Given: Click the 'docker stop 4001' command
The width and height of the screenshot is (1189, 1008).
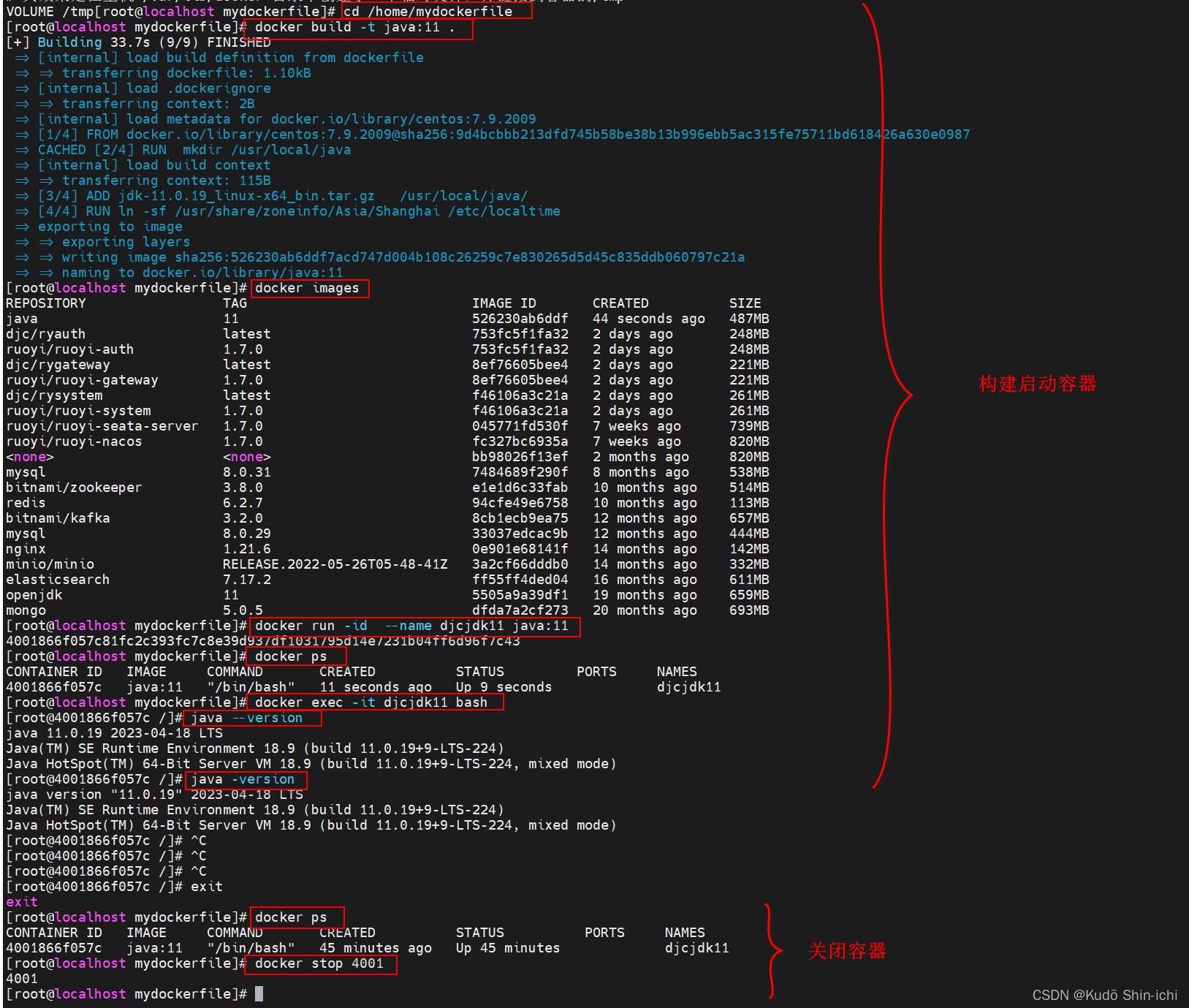Looking at the screenshot, I should coord(319,963).
